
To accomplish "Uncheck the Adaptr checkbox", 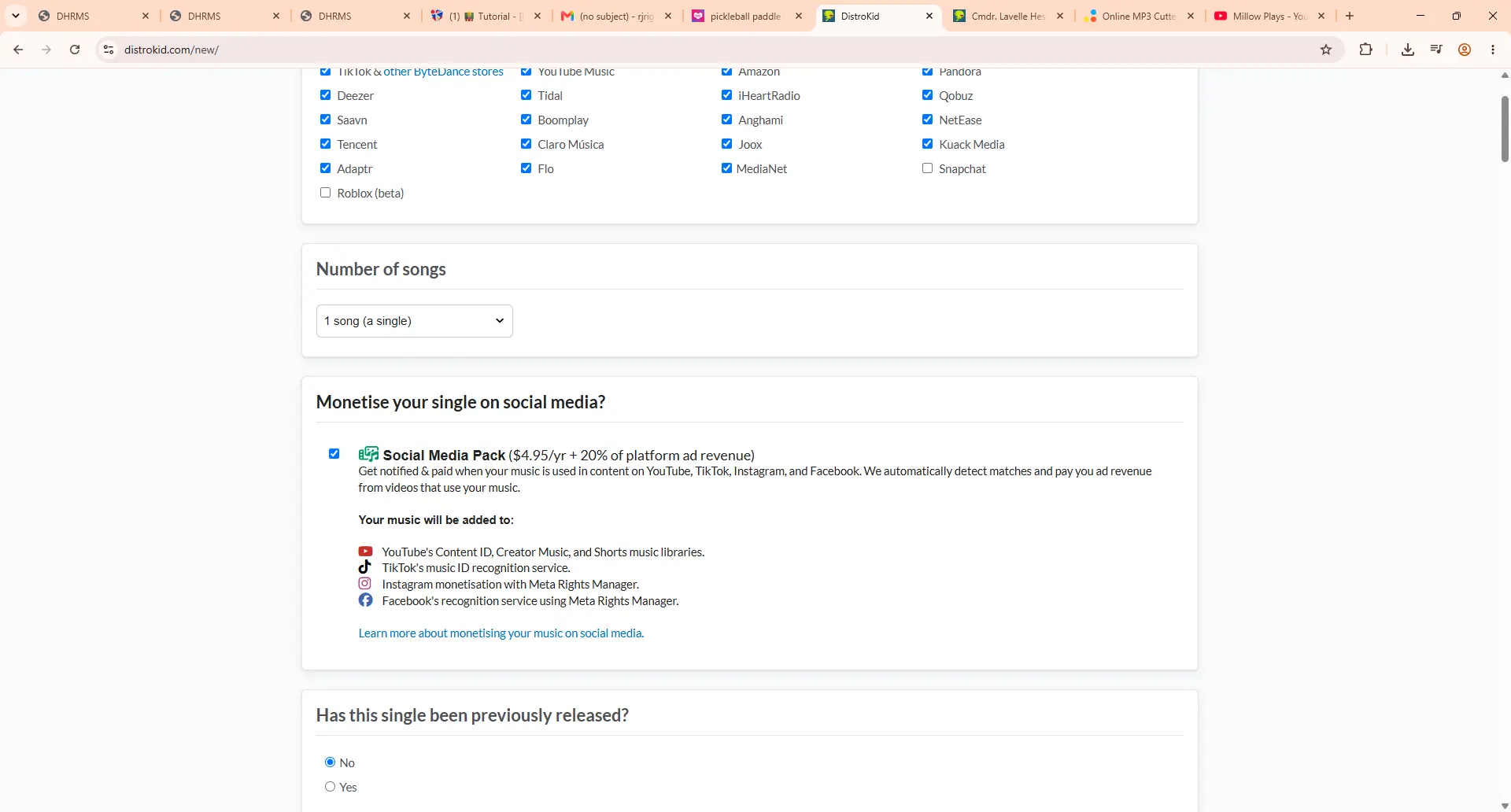I will pyautogui.click(x=325, y=168).
